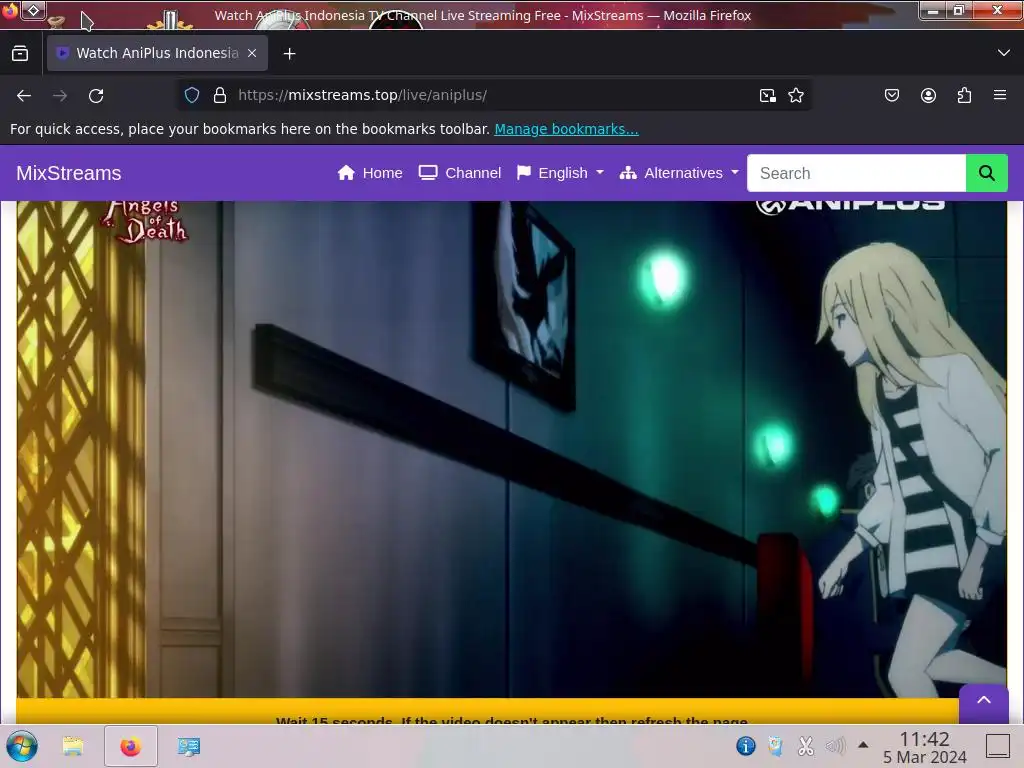Expand hidden tray icons arrow
This screenshot has height=768, width=1024.
863,744
